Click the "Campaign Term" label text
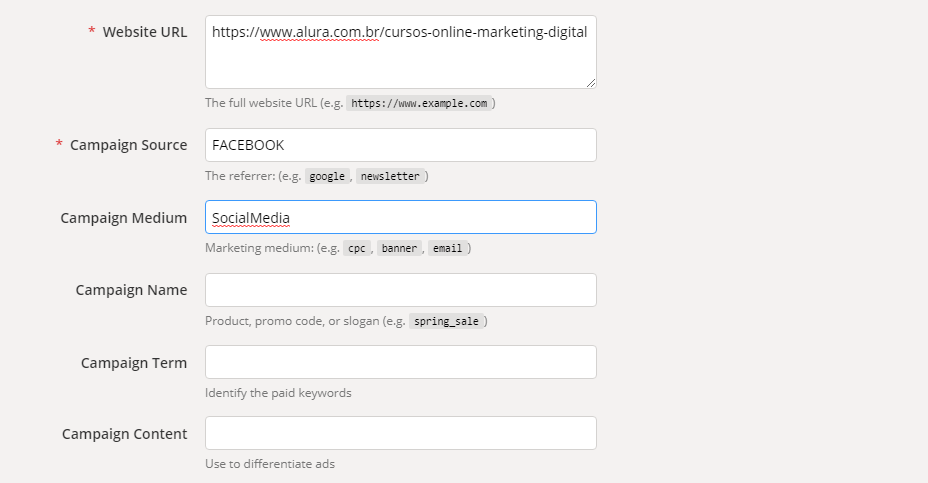 [134, 363]
